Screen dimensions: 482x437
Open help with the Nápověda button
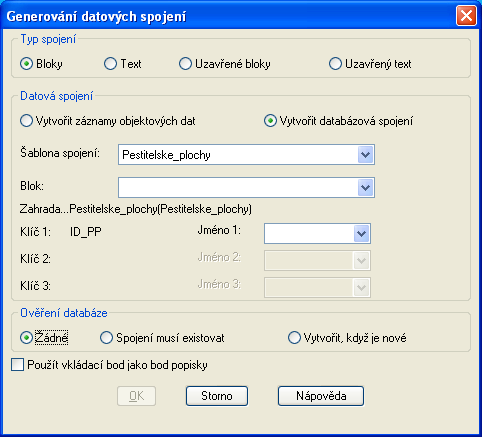point(321,396)
